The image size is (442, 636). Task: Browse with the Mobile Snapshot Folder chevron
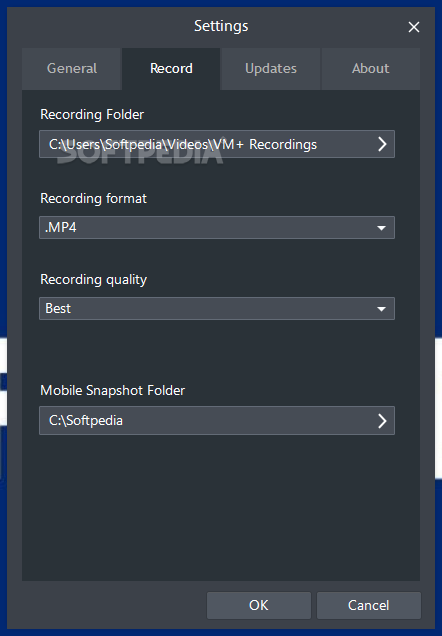point(382,421)
